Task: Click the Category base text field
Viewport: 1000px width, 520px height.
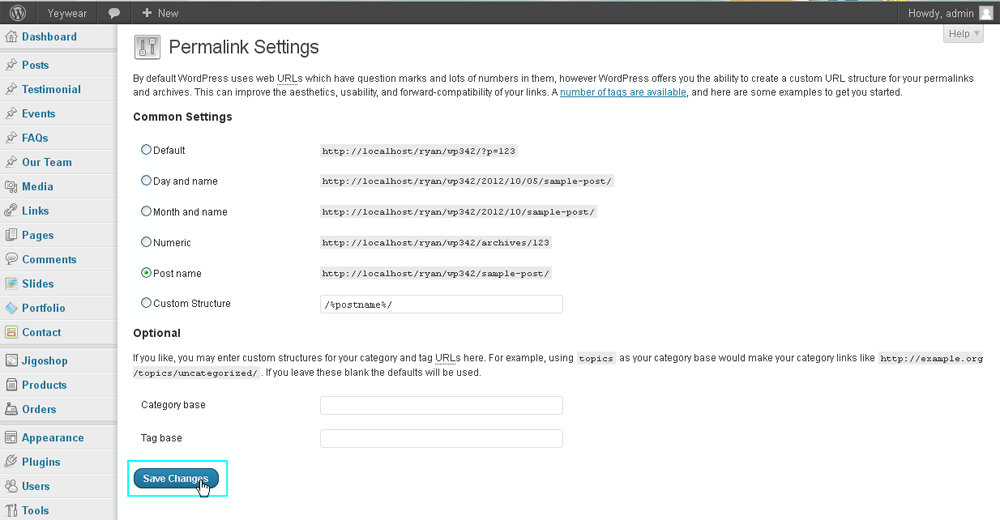Action: 441,405
